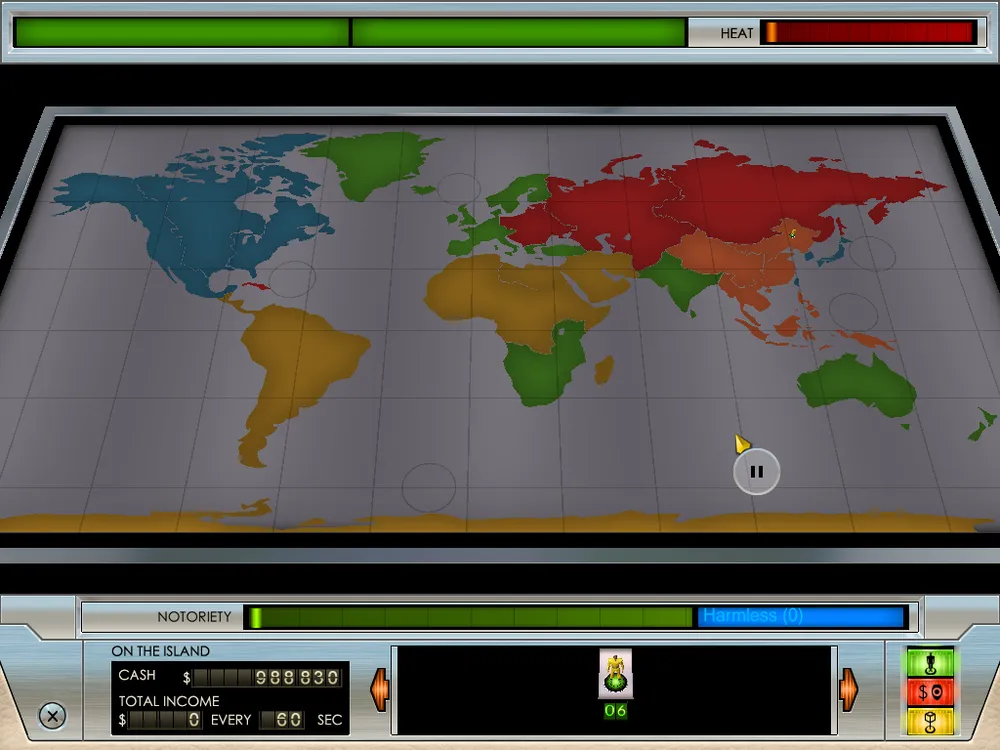Click the green NOTORIETY progress bar
This screenshot has width=1000, height=750.
pos(469,617)
